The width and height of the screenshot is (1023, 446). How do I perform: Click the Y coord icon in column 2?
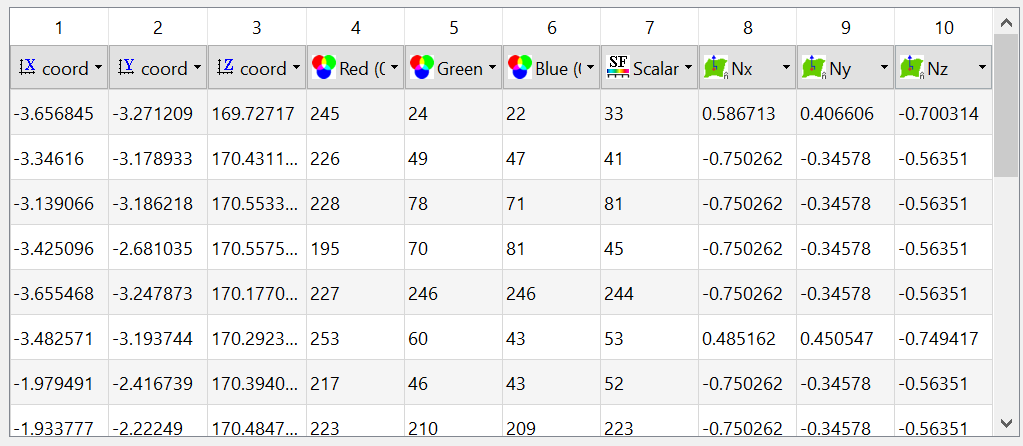126,68
